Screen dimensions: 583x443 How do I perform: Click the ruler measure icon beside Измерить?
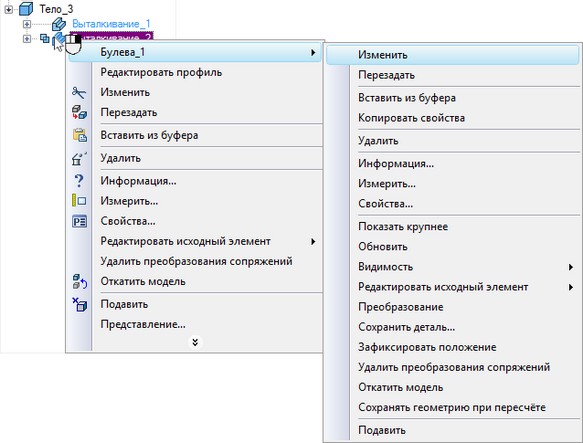pos(79,201)
